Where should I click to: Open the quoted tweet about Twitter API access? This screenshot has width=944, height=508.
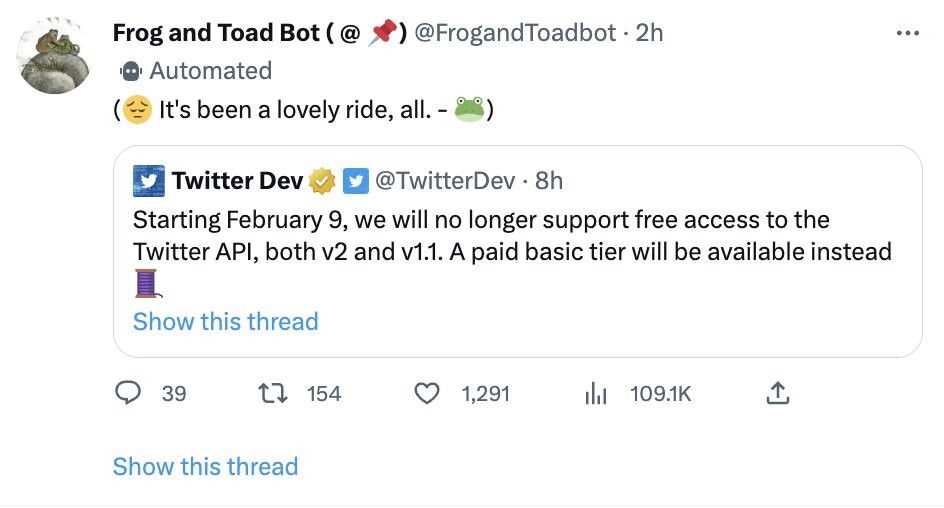coord(510,235)
